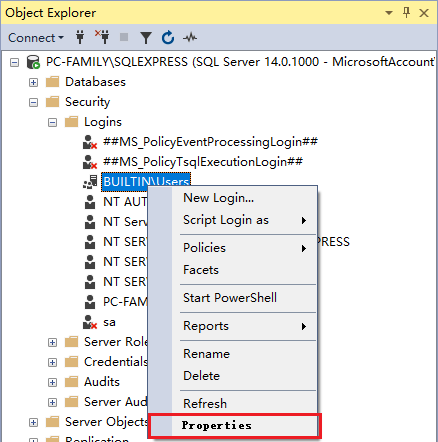Viewport: 438px width, 442px height.
Task: Click the Filter funnel icon
Action: coord(146,38)
